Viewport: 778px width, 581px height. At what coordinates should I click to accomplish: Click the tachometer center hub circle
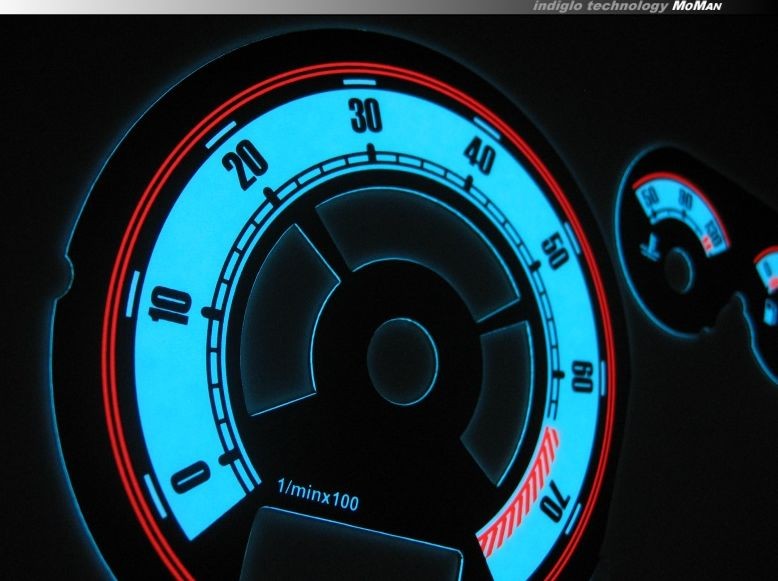point(402,362)
